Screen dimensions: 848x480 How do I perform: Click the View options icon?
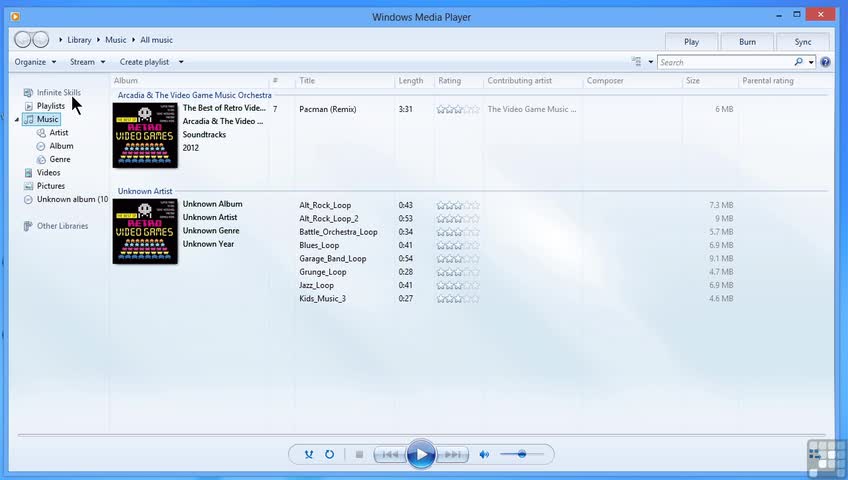coord(637,62)
